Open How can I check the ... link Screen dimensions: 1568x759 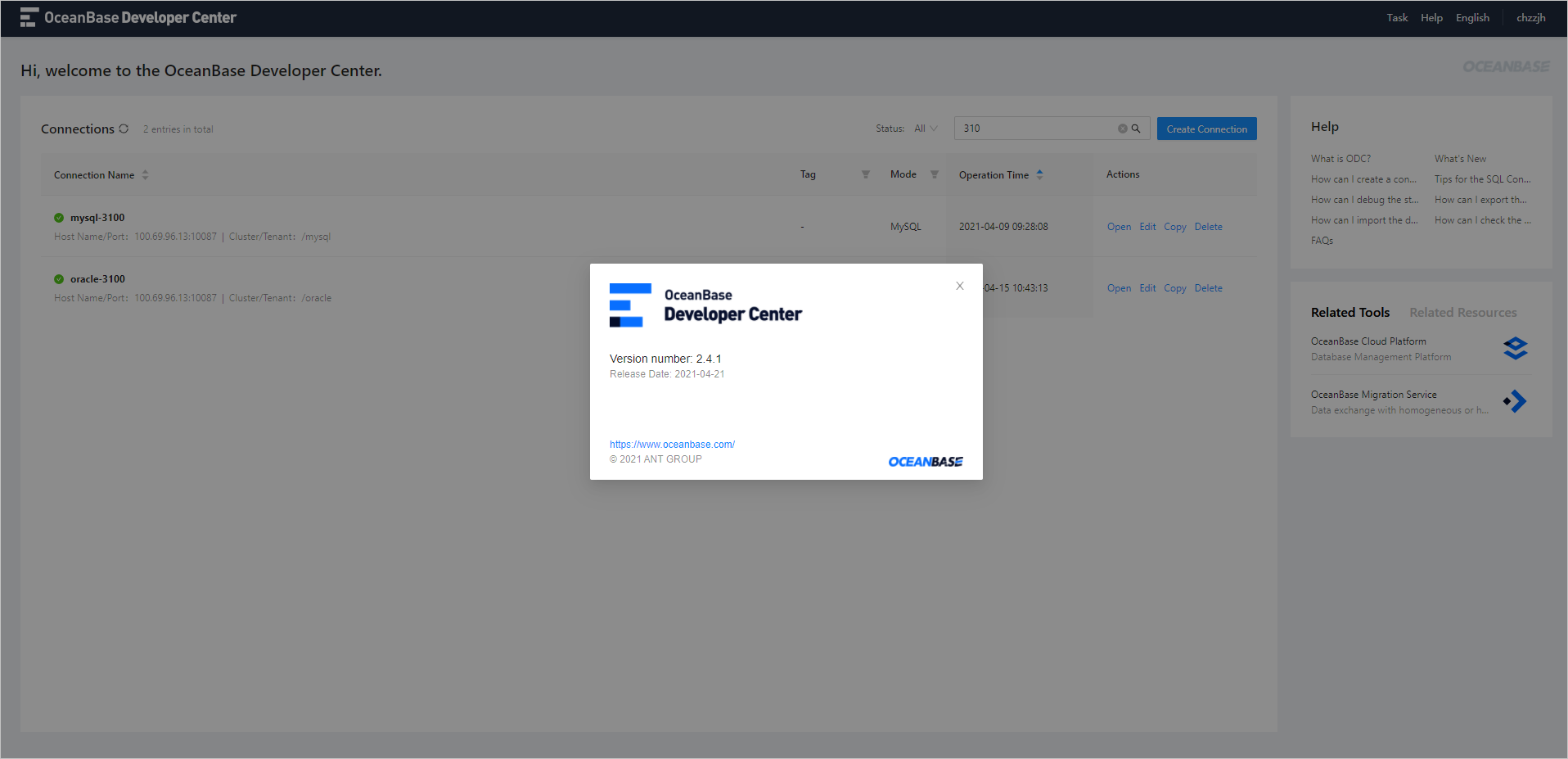(1482, 220)
